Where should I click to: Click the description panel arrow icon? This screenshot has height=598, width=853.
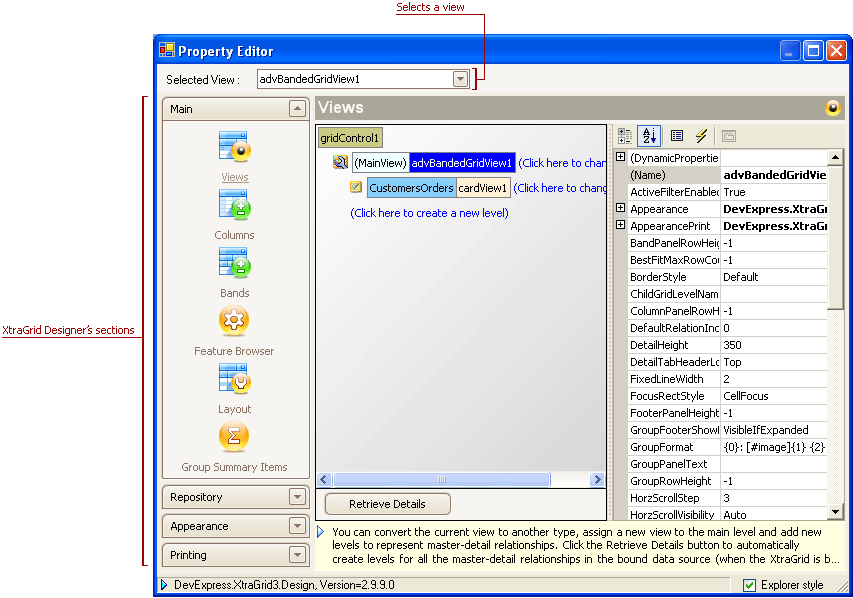pyautogui.click(x=320, y=532)
